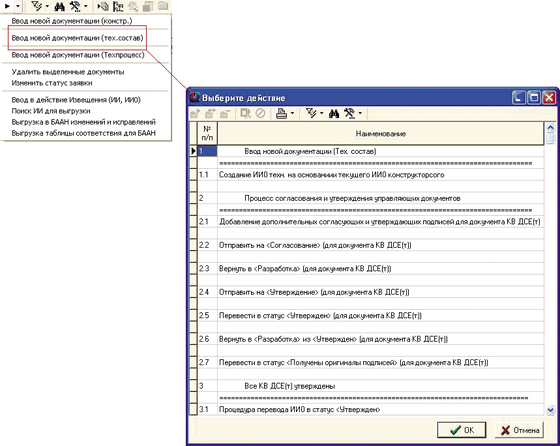Choose "Выгрузка в БААН изменений и исправлений"

[84, 122]
